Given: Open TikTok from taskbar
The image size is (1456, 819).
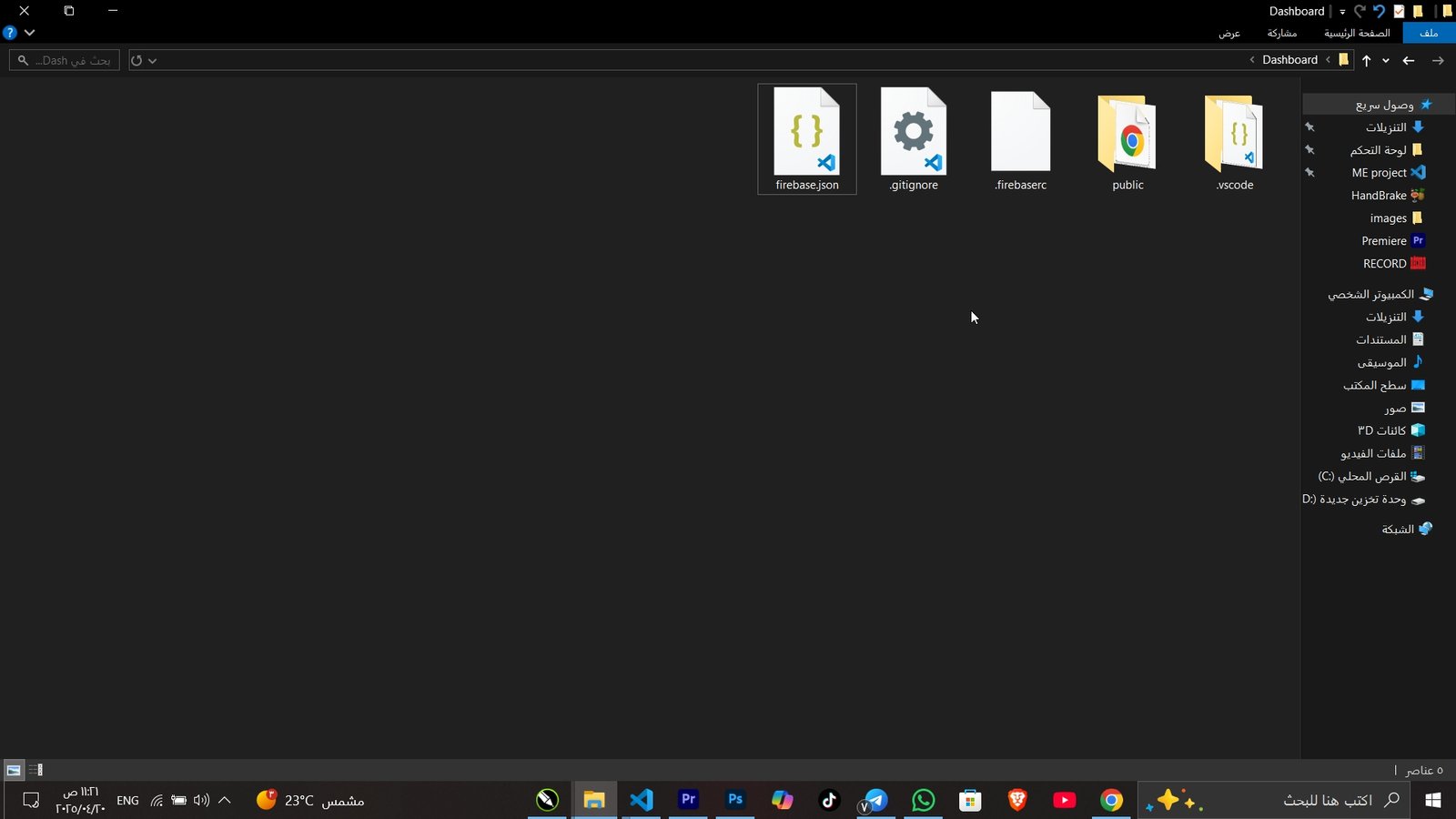Looking at the screenshot, I should click(829, 800).
